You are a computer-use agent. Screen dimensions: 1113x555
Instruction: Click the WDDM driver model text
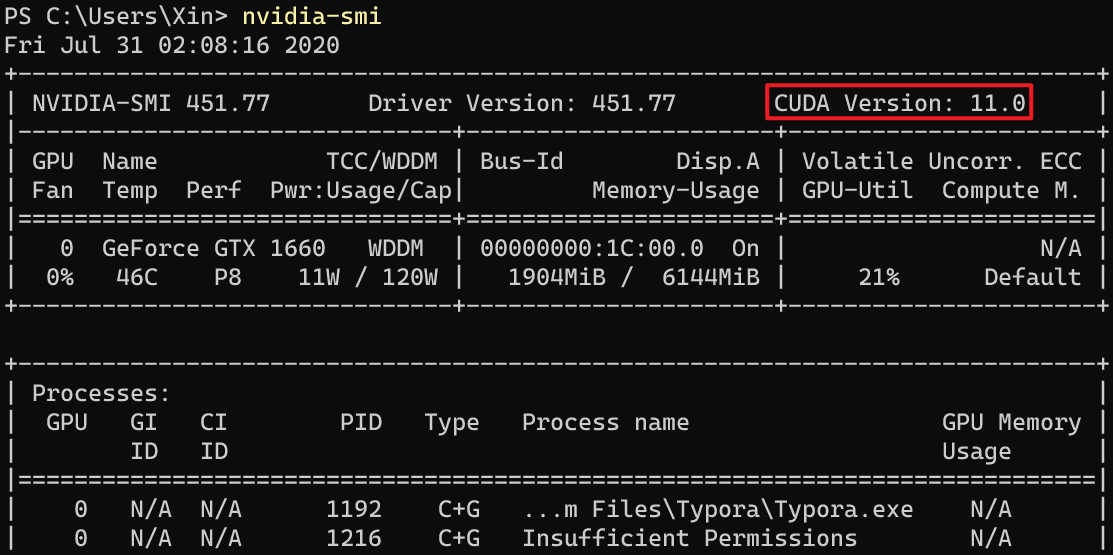point(395,248)
